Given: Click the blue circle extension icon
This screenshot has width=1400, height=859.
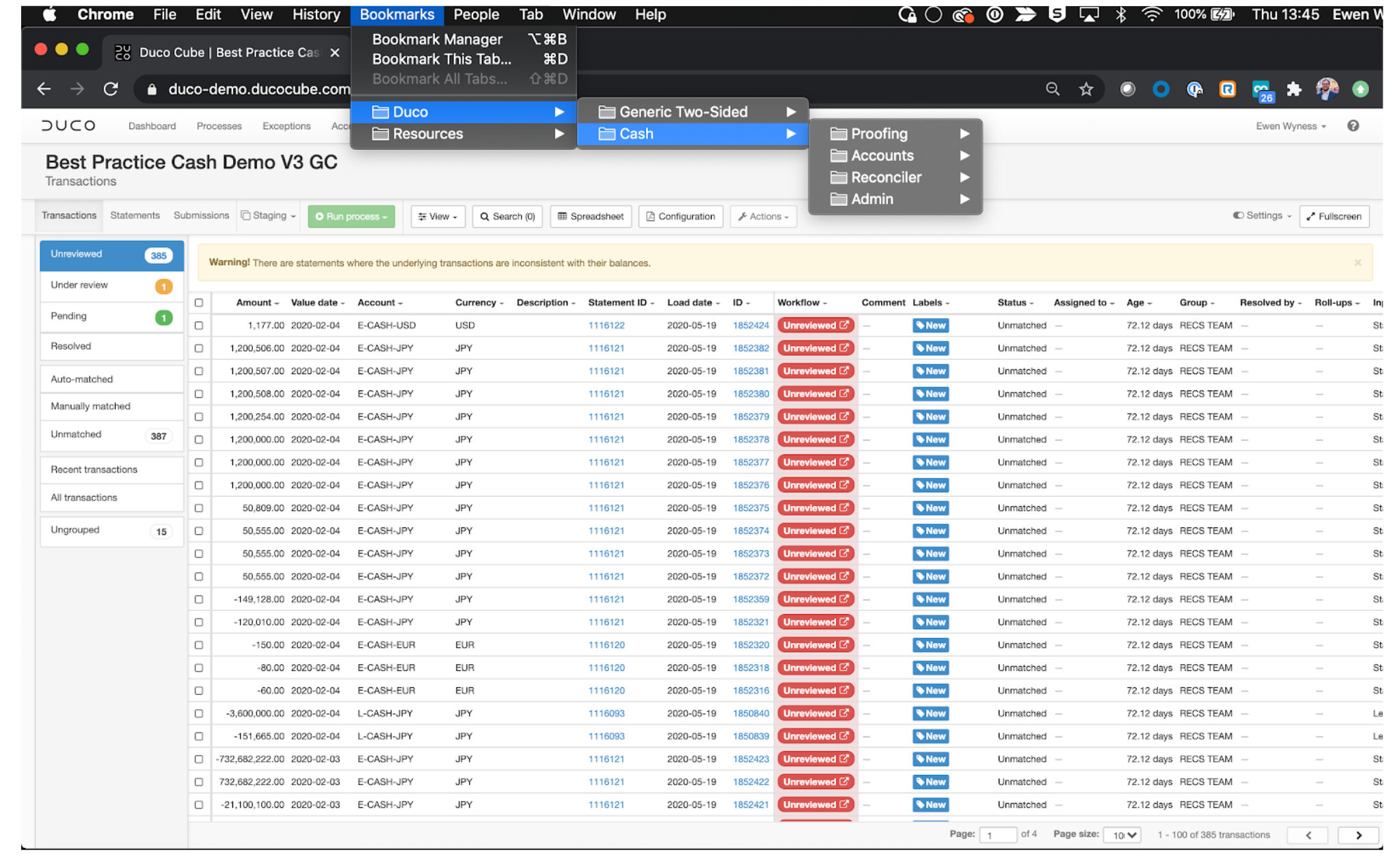Looking at the screenshot, I should coord(1161,89).
